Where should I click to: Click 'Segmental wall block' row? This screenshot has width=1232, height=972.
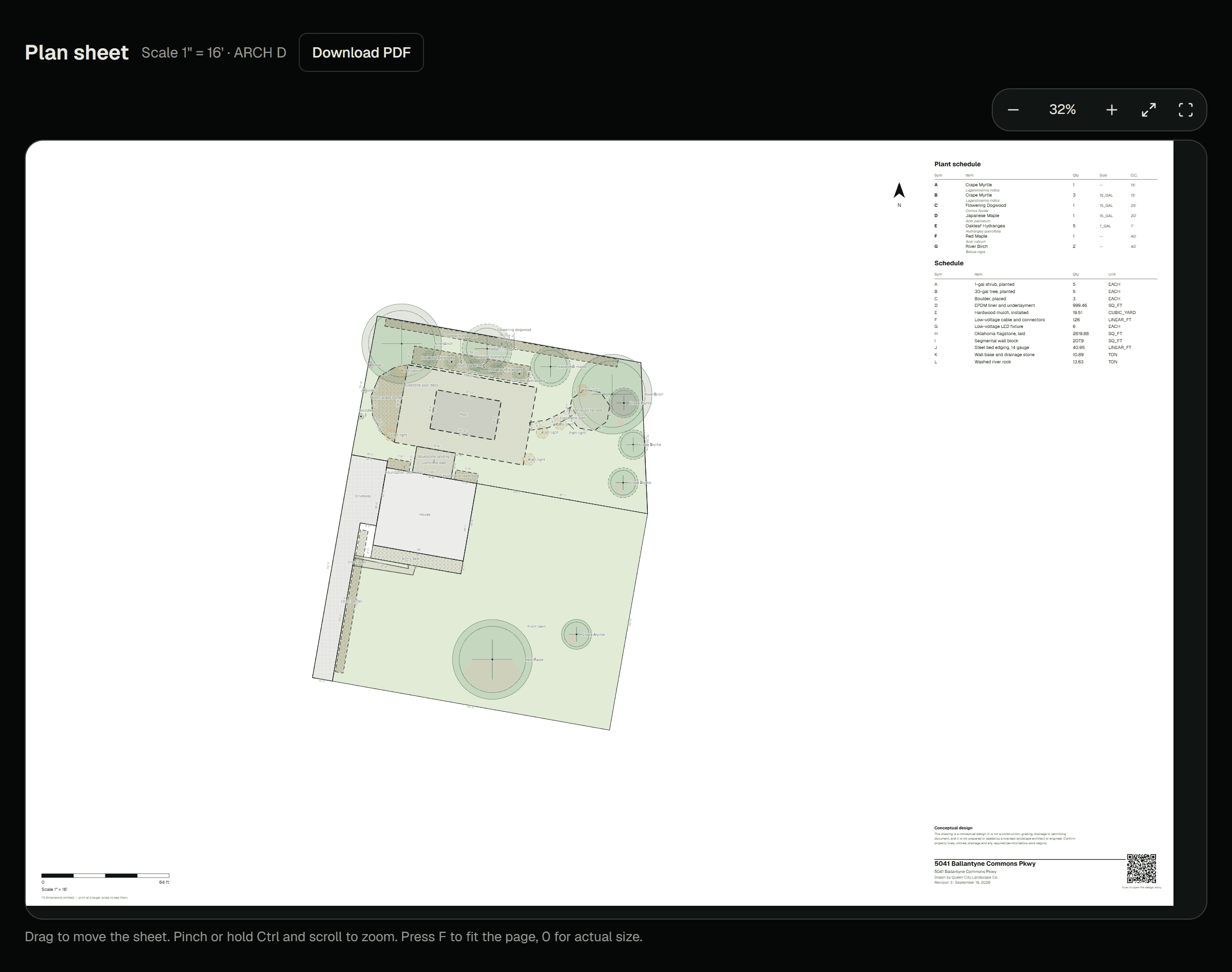pyautogui.click(x=1045, y=341)
